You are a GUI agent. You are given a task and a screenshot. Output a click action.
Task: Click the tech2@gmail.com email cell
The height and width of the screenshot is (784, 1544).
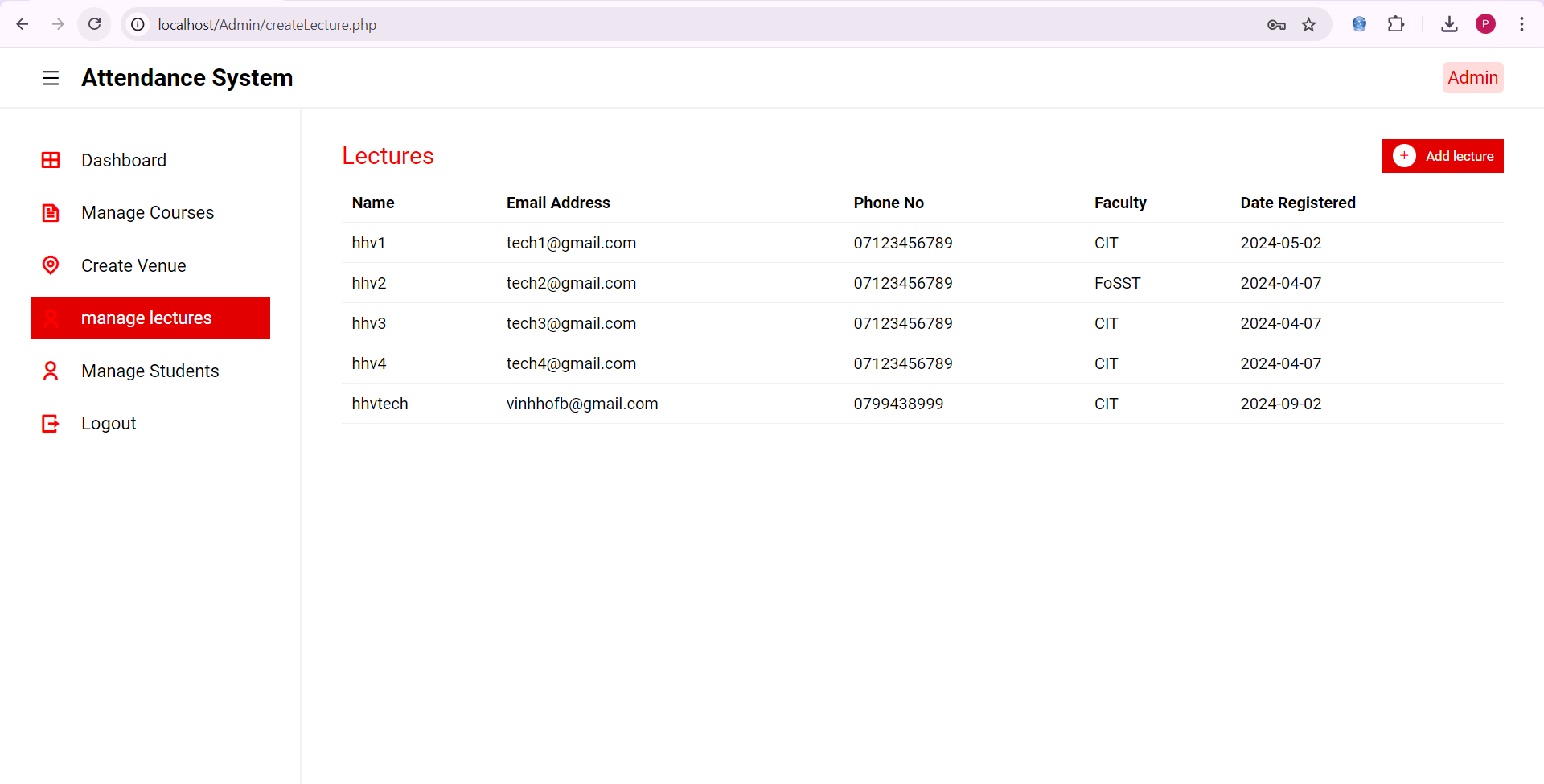click(x=571, y=283)
